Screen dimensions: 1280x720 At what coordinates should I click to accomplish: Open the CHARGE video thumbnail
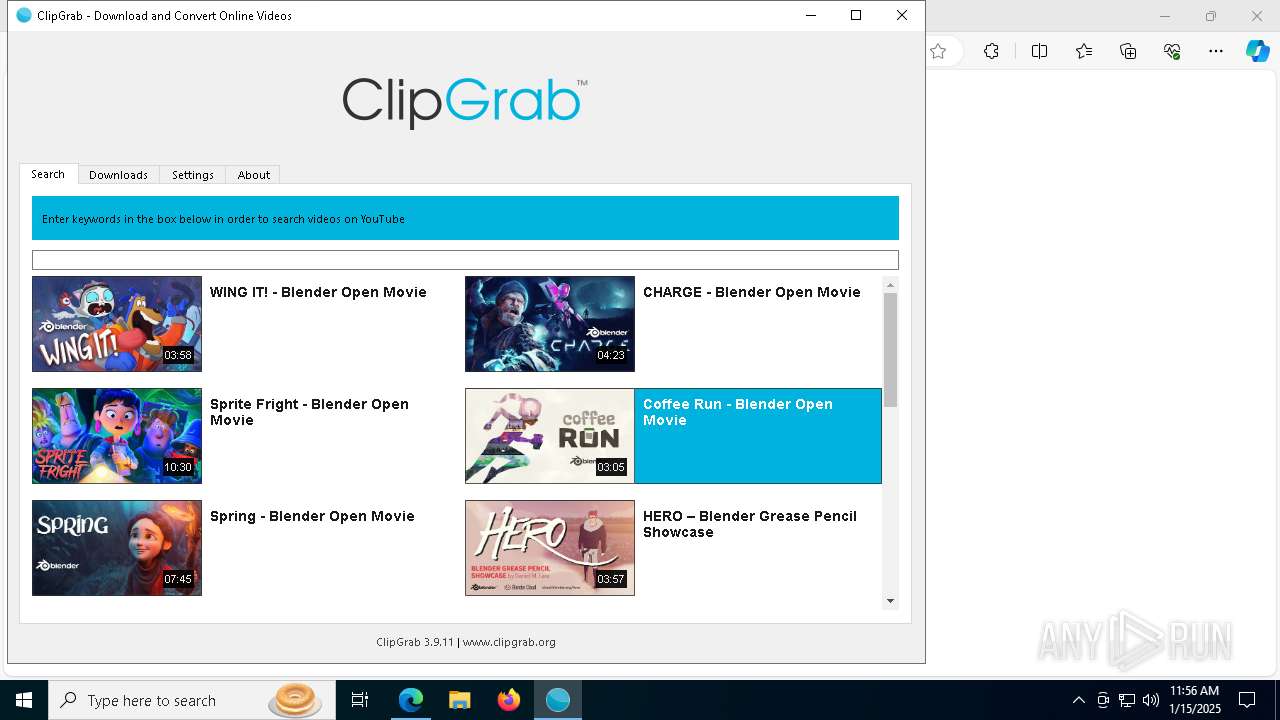(x=550, y=324)
